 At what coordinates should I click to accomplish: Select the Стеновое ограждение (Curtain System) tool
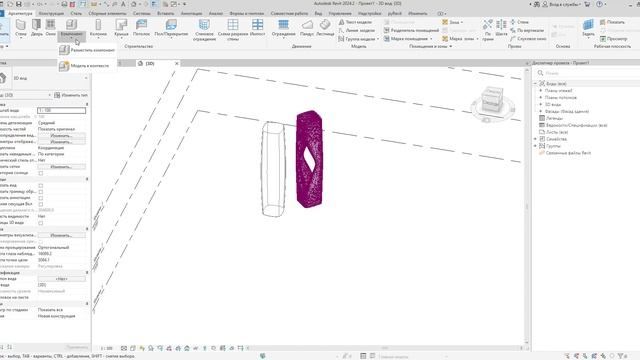click(204, 30)
